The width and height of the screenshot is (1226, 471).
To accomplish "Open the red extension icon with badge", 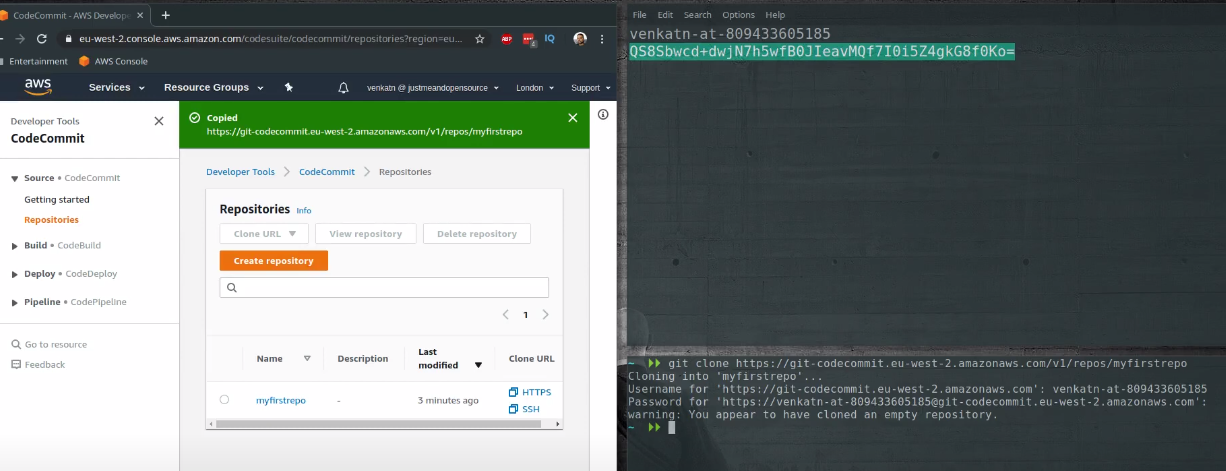I will pos(530,39).
